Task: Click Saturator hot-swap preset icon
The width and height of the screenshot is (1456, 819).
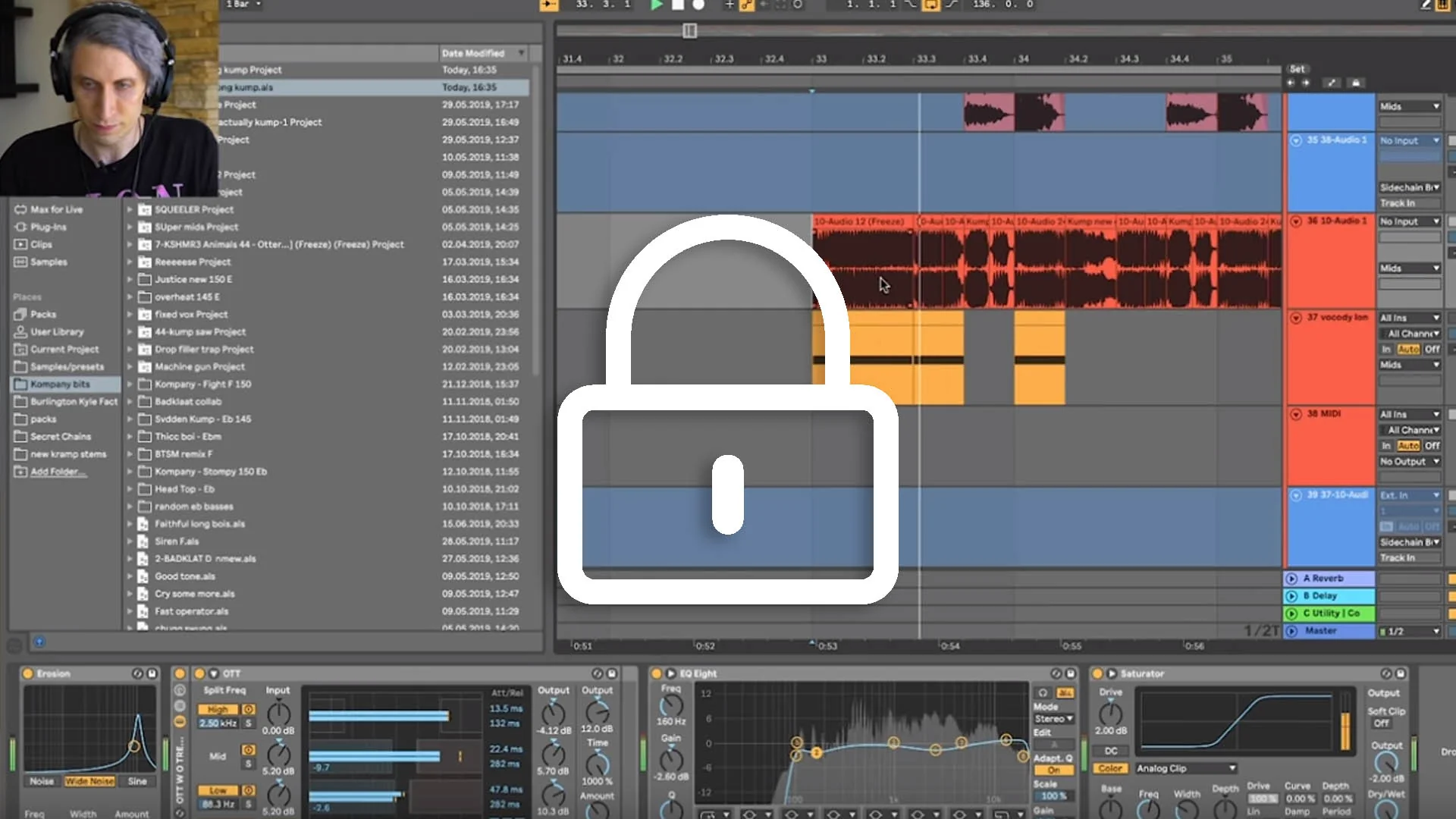Action: (x=1386, y=673)
